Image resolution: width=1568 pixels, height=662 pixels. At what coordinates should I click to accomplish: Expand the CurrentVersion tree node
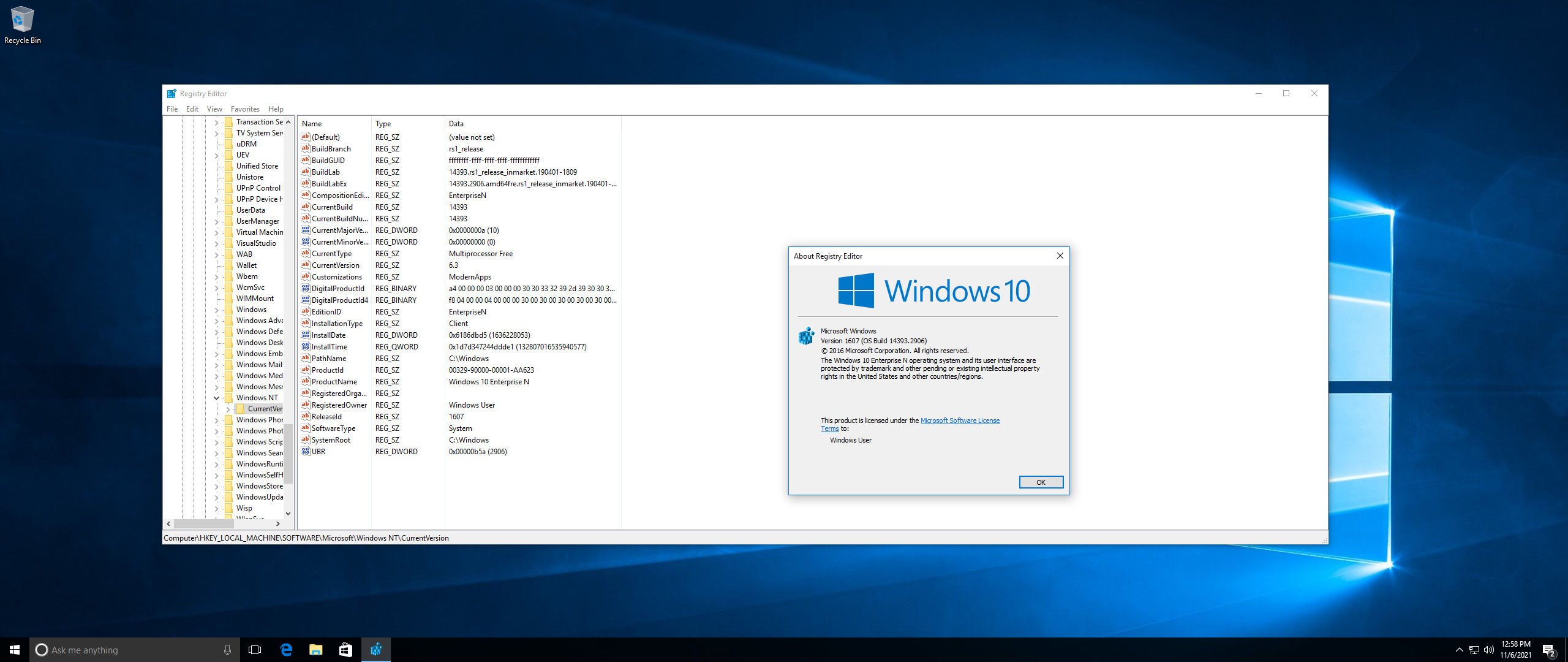pyautogui.click(x=228, y=409)
